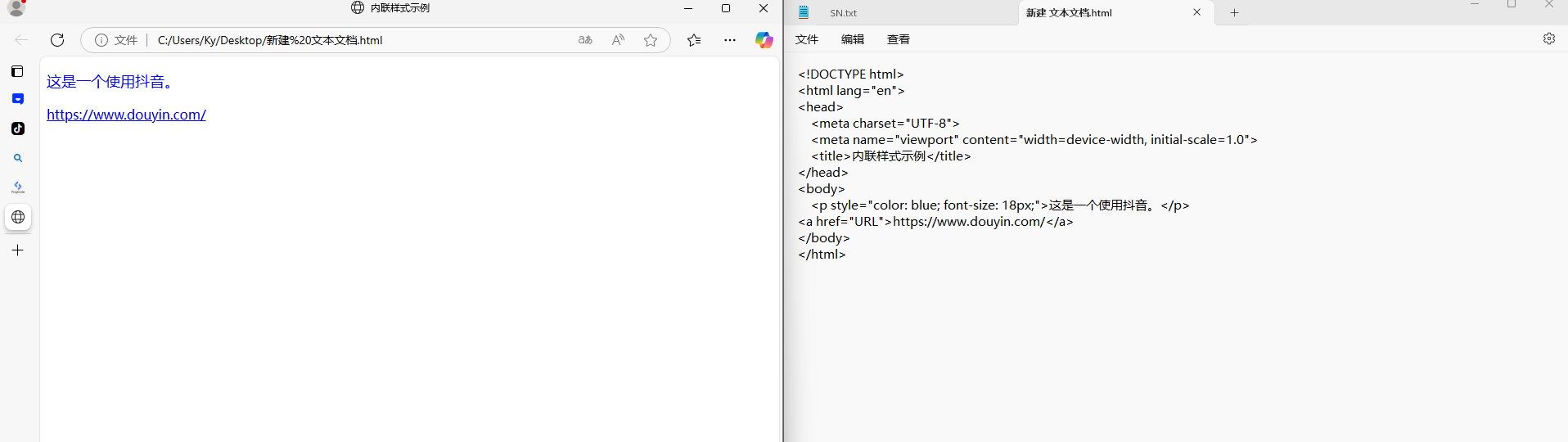Select the globe tab in sidebar

click(18, 217)
